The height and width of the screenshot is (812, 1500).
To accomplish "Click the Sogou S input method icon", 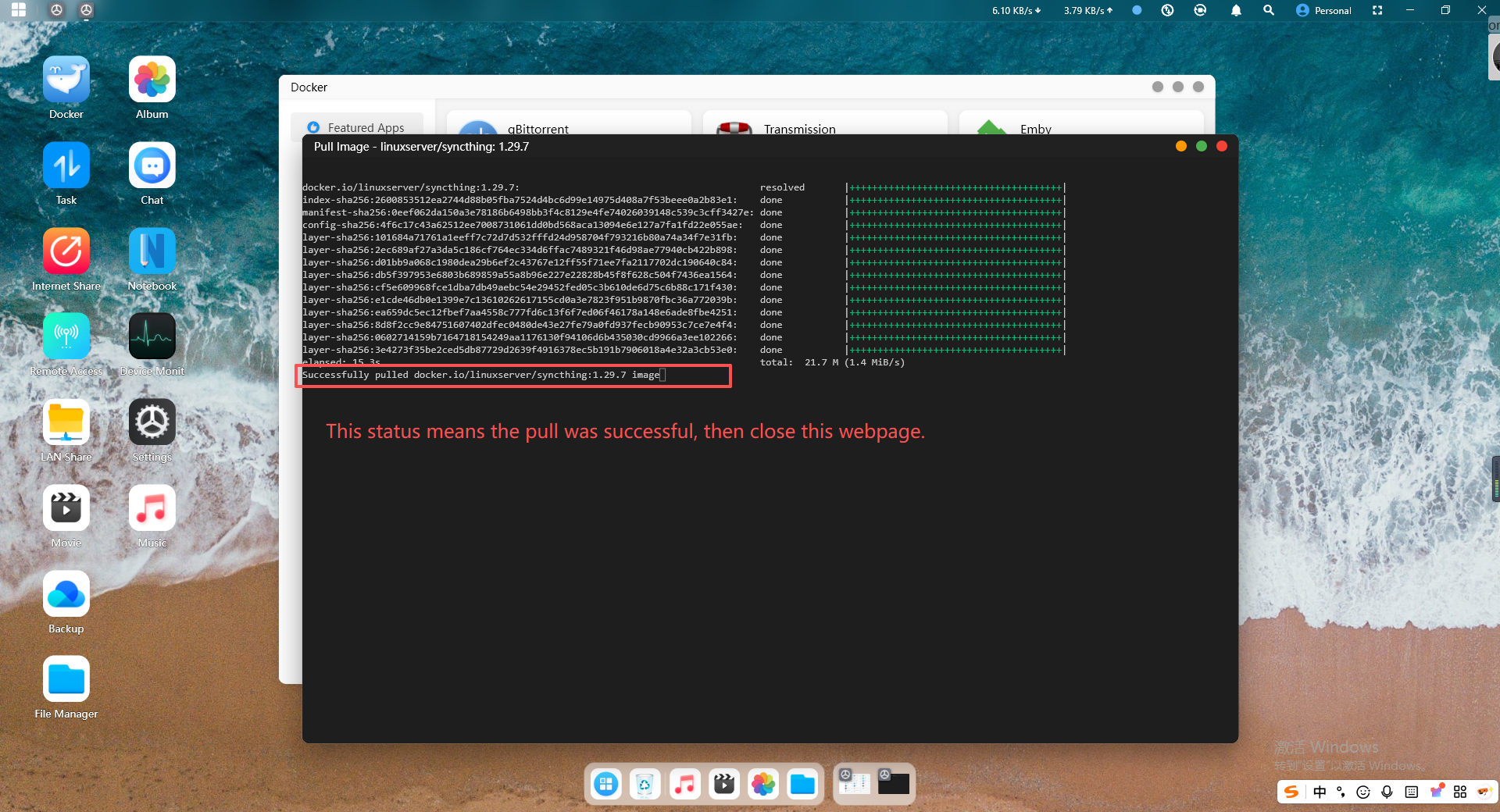I will (1291, 792).
